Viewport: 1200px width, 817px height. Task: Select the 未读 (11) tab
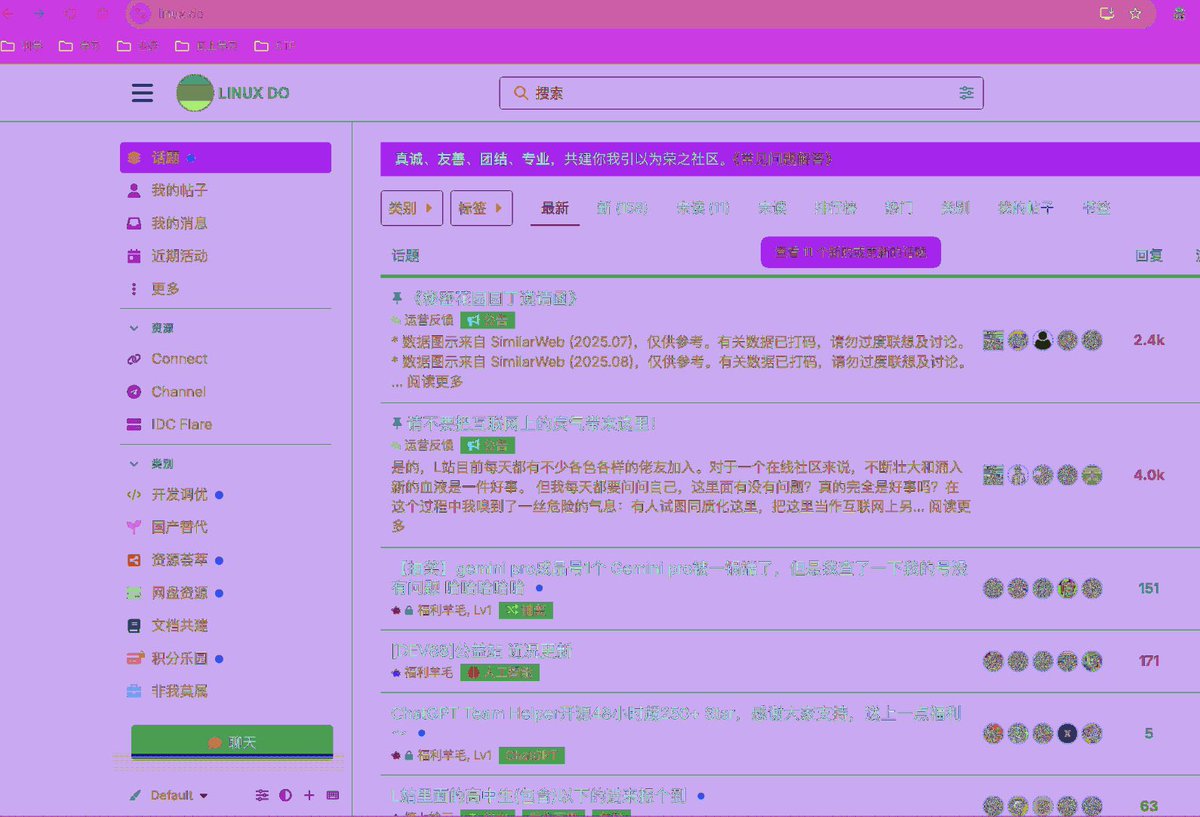click(x=703, y=208)
